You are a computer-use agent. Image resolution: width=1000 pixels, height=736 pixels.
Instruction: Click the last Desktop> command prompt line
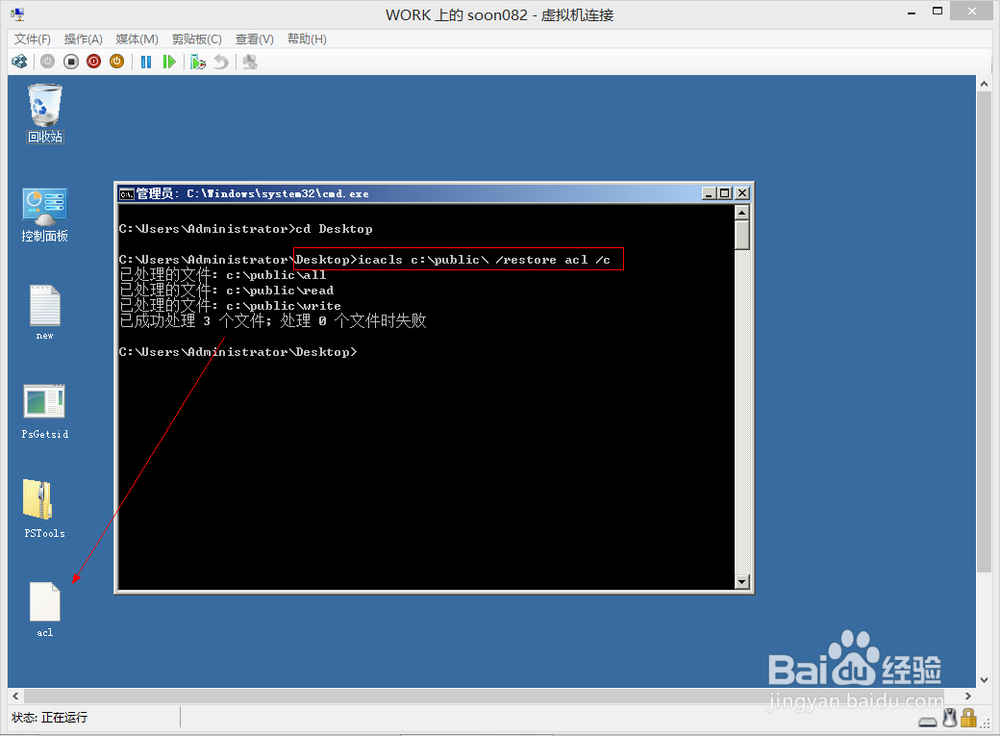coord(238,352)
